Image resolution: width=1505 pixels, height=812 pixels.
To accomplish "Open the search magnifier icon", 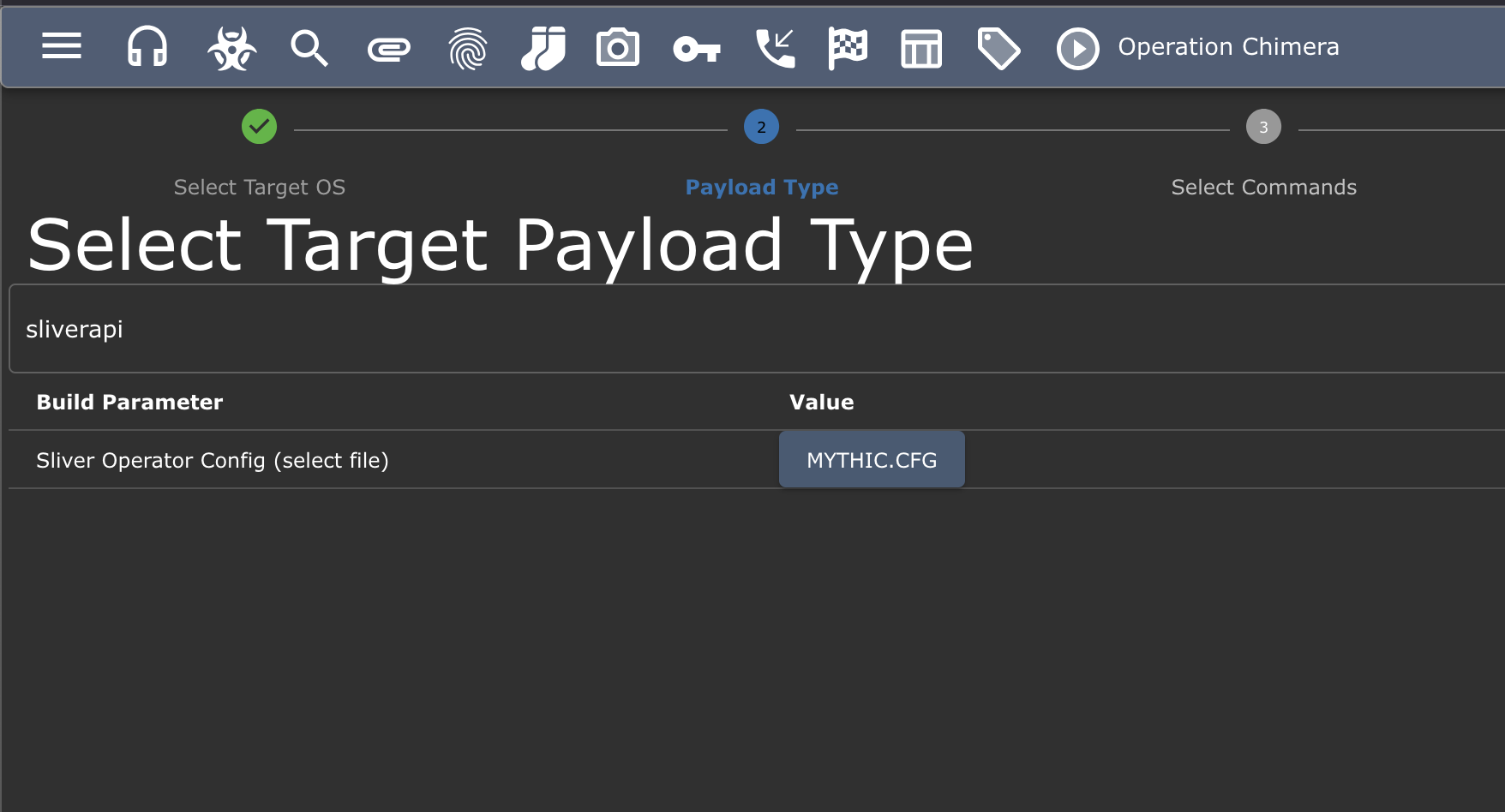I will click(309, 47).
